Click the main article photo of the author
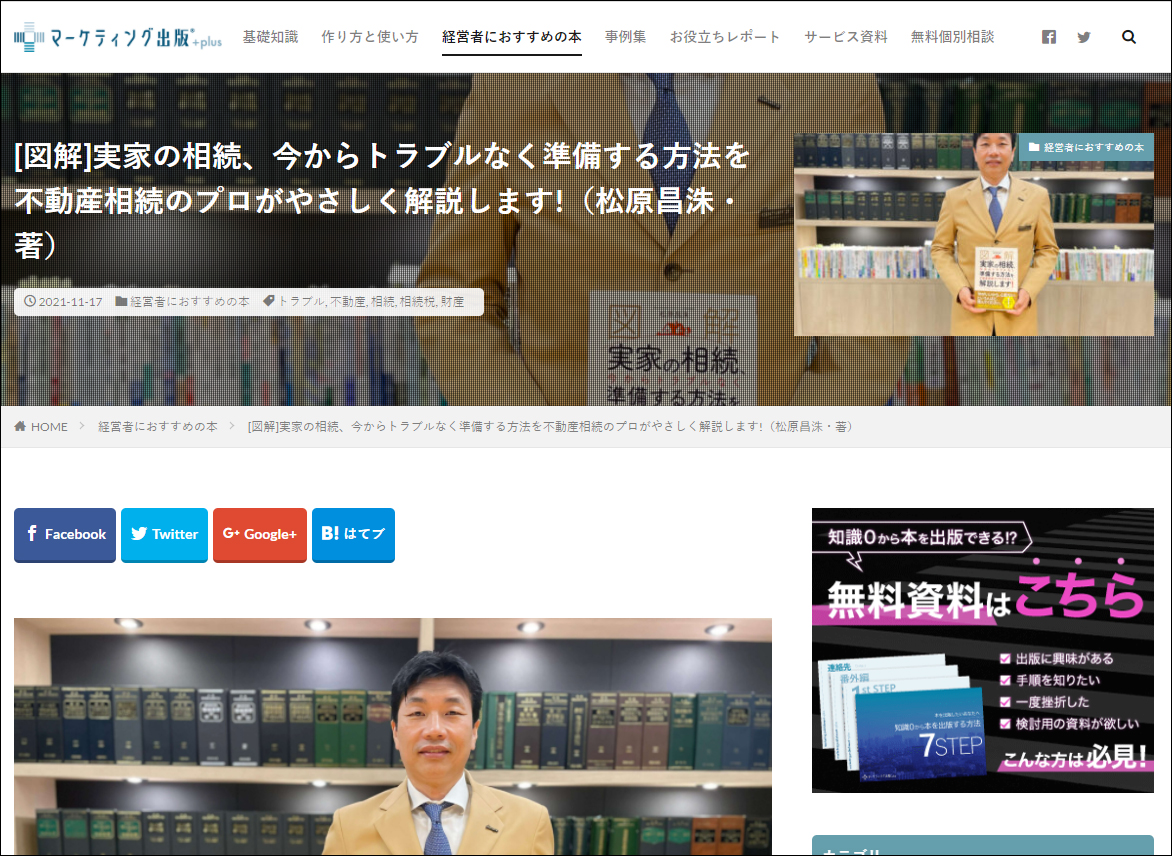The image size is (1172, 856). pyautogui.click(x=393, y=736)
